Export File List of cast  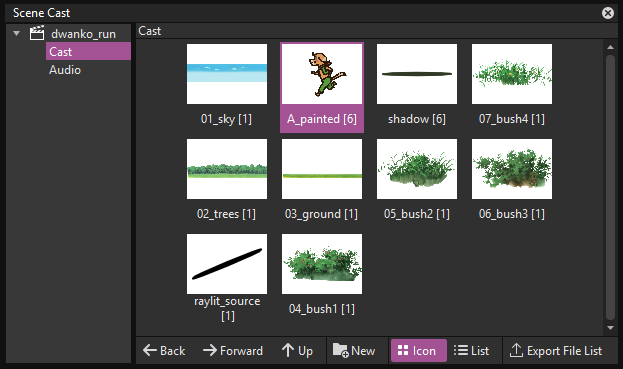click(x=556, y=351)
